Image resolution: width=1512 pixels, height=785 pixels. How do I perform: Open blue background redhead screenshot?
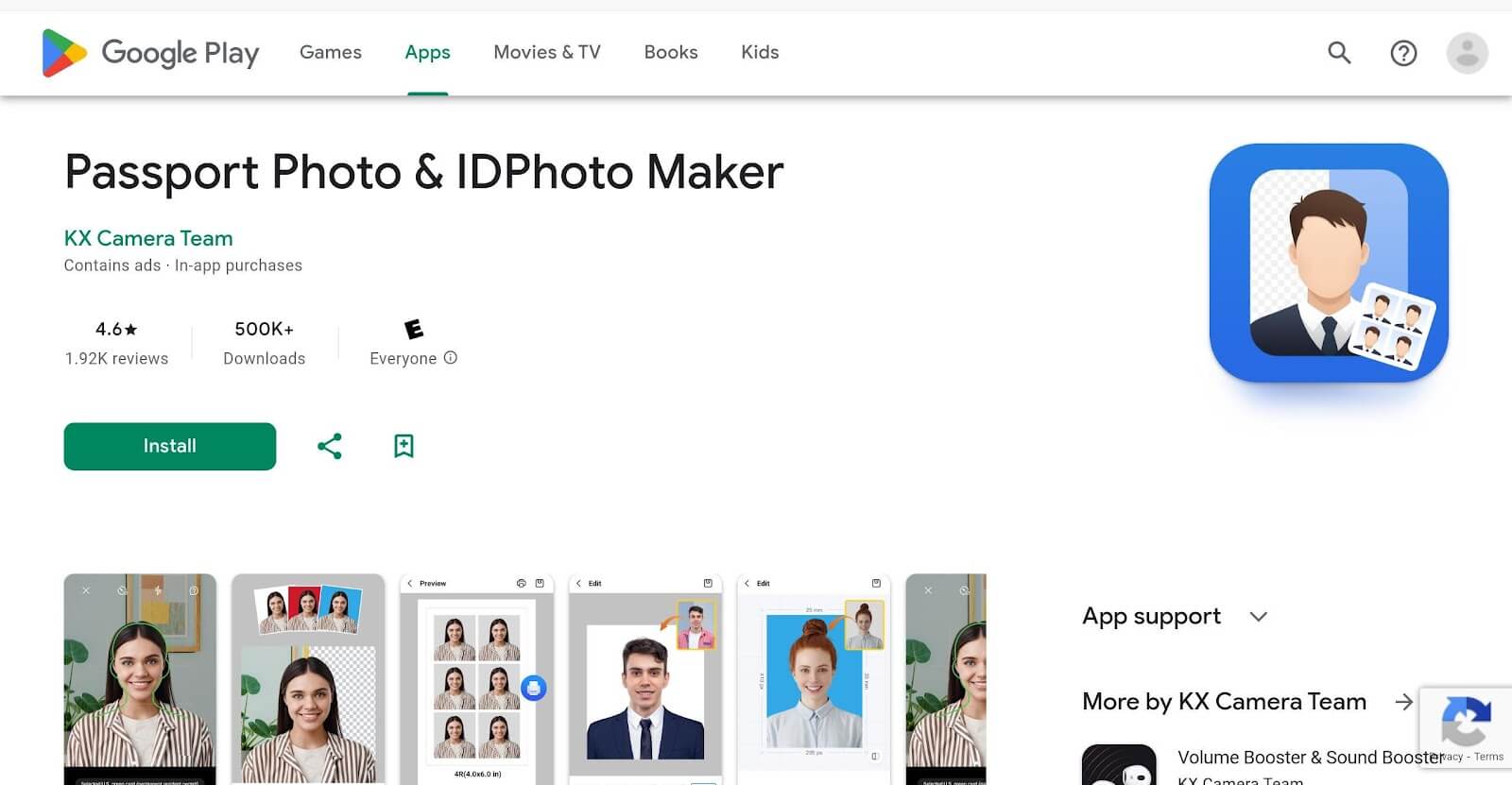[814, 679]
